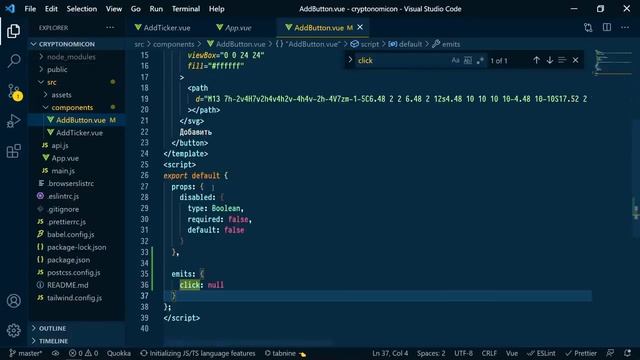Open the Run menu
The width and height of the screenshot is (640, 360).
[156, 9]
